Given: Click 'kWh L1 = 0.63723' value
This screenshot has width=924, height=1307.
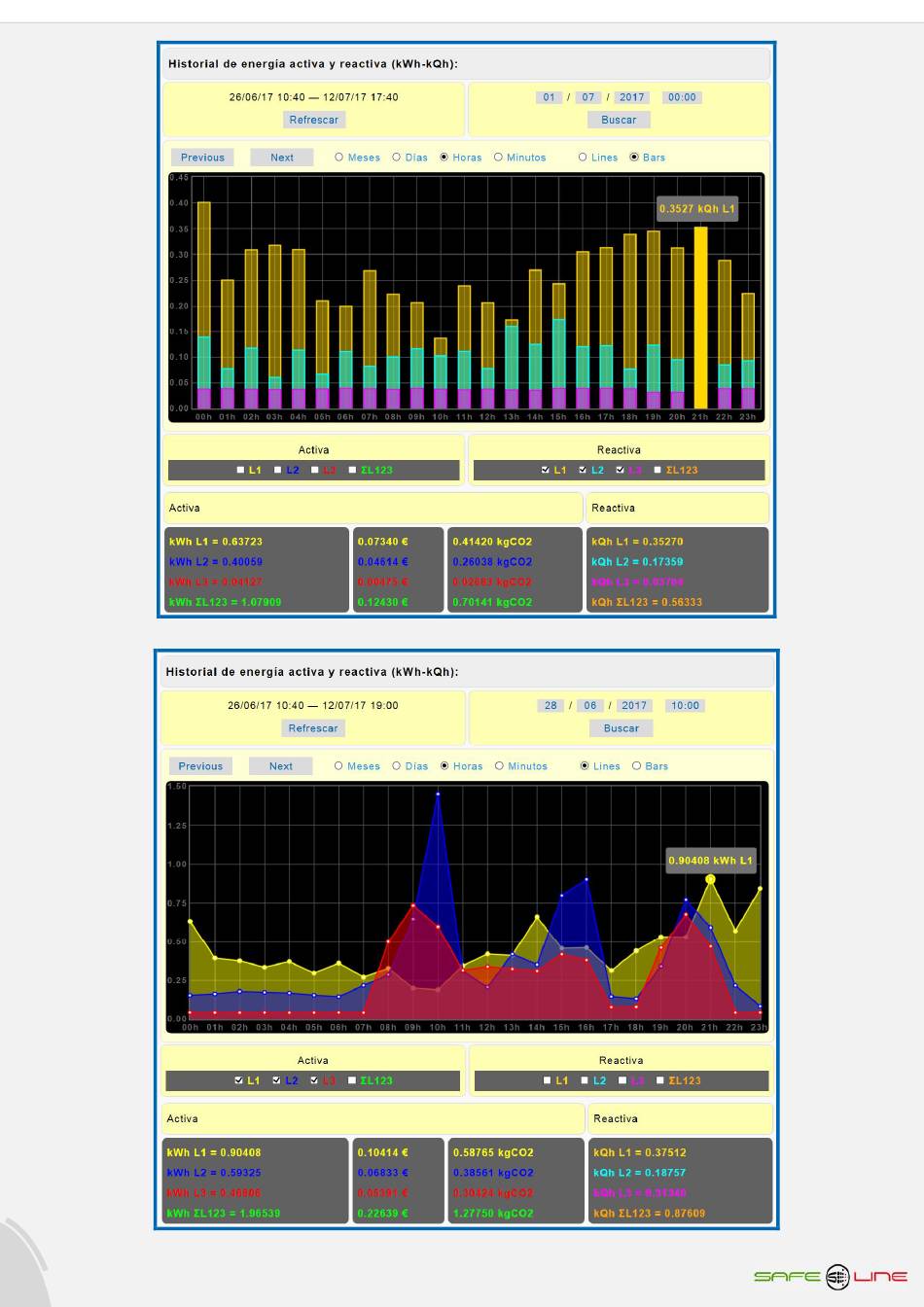Looking at the screenshot, I should click(x=216, y=542).
